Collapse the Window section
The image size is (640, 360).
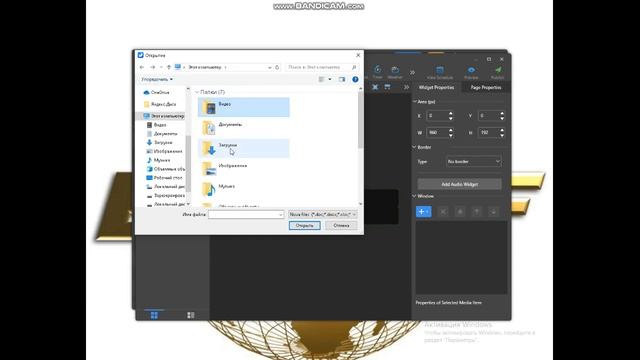[x=415, y=196]
